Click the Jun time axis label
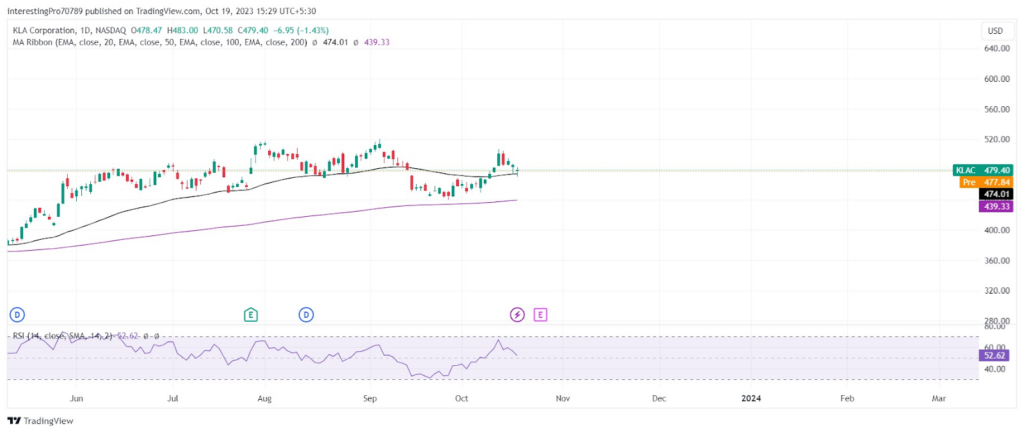The image size is (1024, 433). (76, 398)
